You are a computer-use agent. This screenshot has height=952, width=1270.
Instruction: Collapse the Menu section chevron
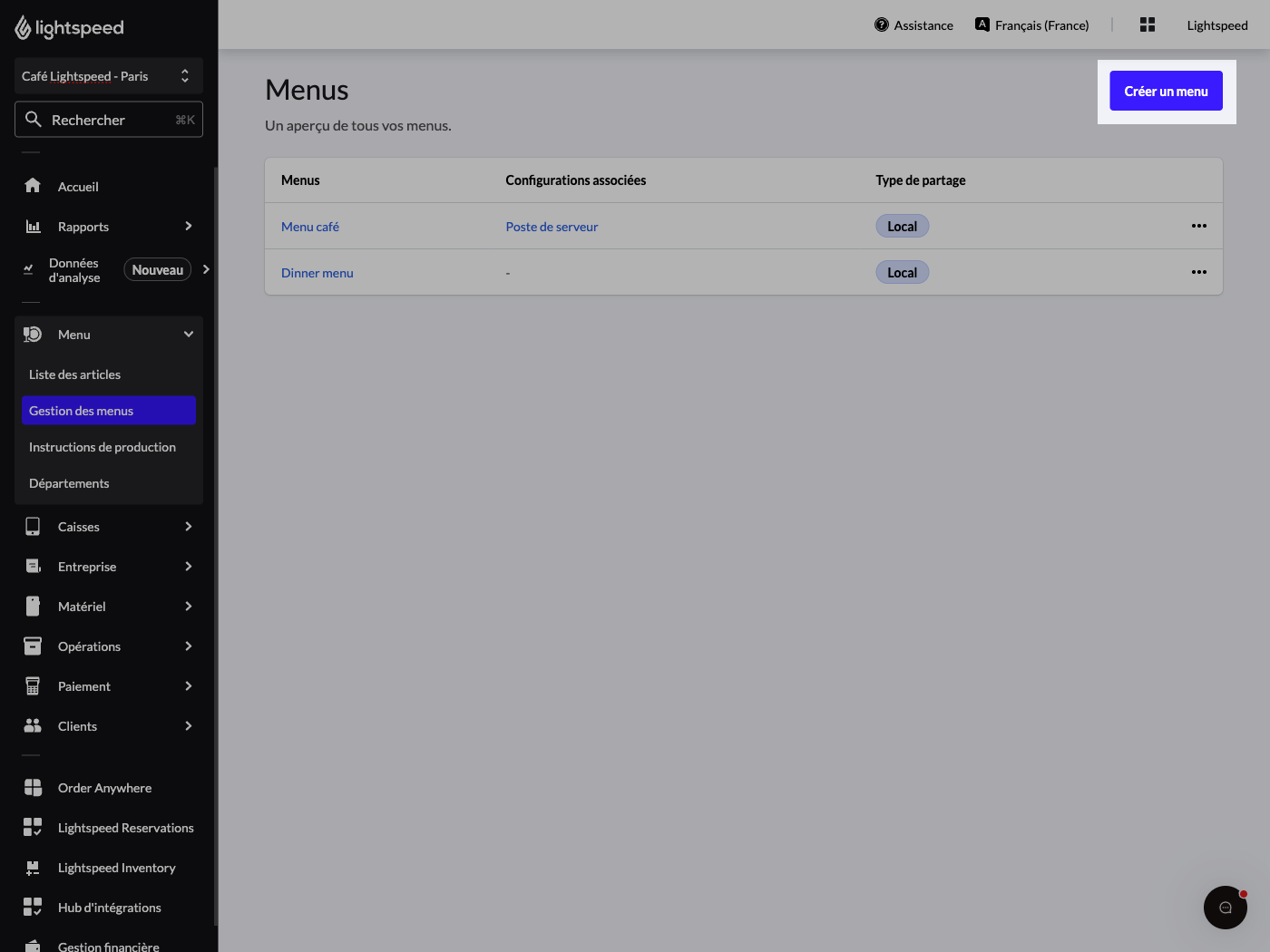[x=189, y=335]
